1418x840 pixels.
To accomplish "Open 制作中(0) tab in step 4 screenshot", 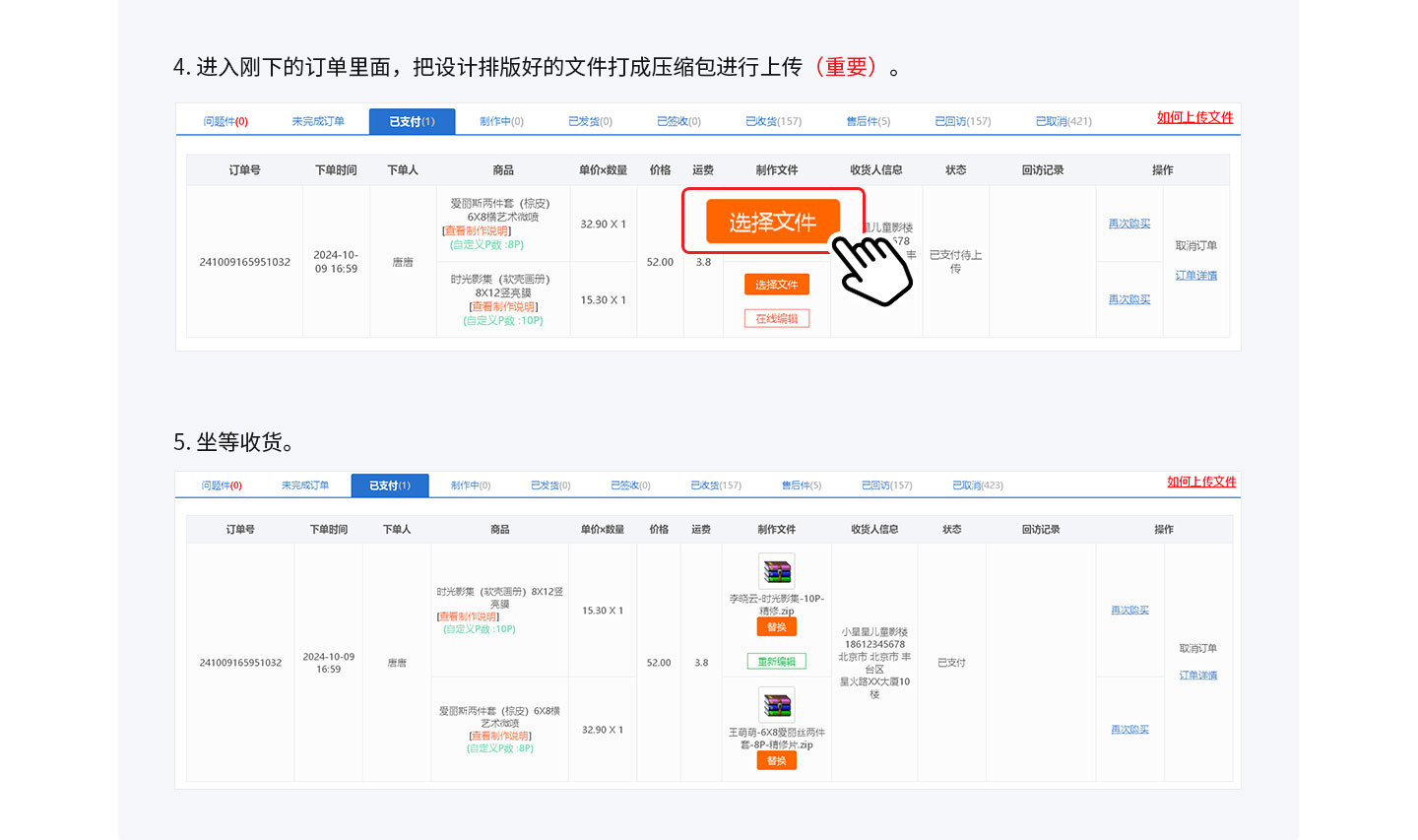I will pyautogui.click(x=501, y=121).
